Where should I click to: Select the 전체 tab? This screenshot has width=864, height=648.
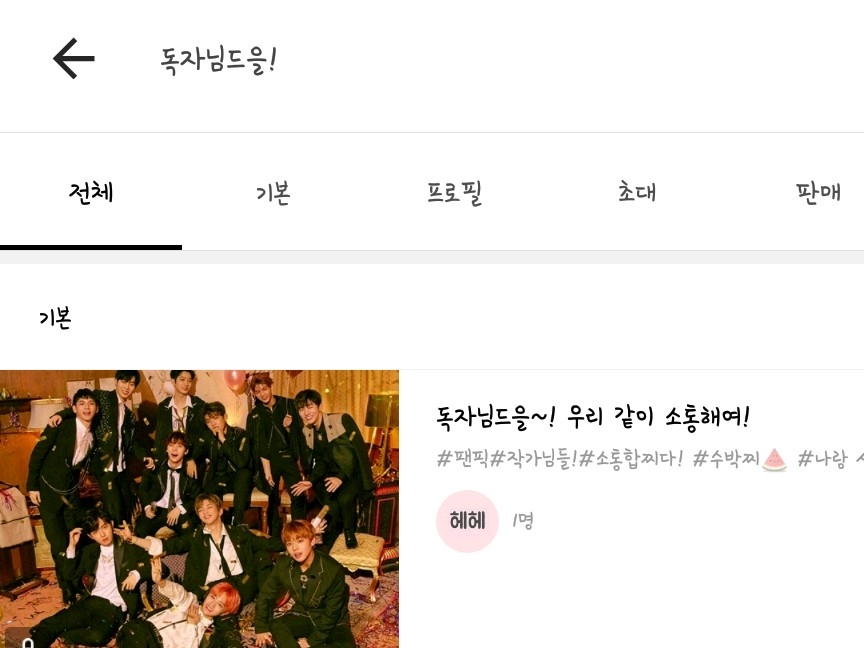click(91, 192)
